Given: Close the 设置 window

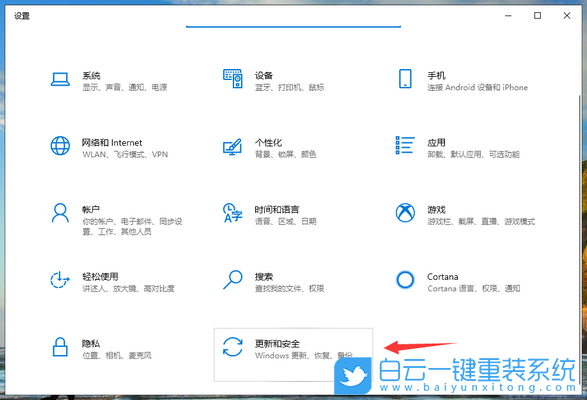Looking at the screenshot, I should tap(567, 15).
